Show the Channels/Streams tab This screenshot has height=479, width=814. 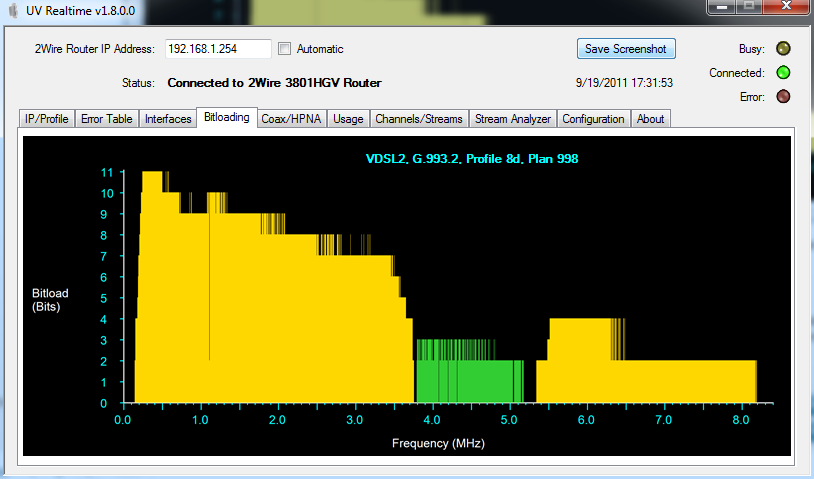[419, 119]
